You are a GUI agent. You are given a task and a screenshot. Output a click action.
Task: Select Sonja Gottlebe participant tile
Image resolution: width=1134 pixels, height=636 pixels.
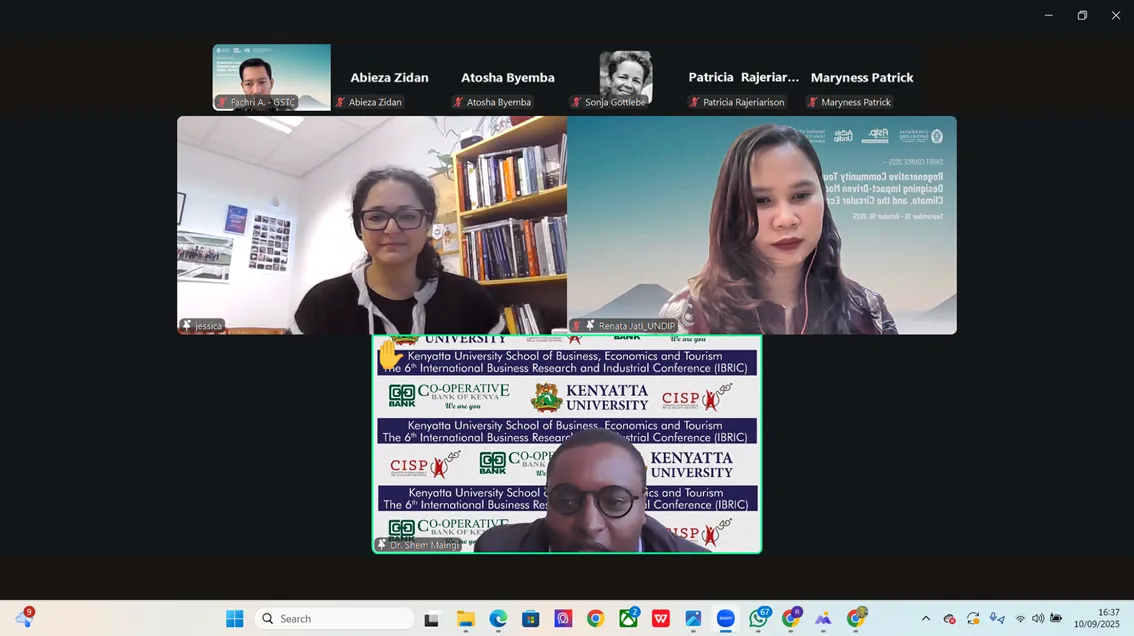[626, 78]
